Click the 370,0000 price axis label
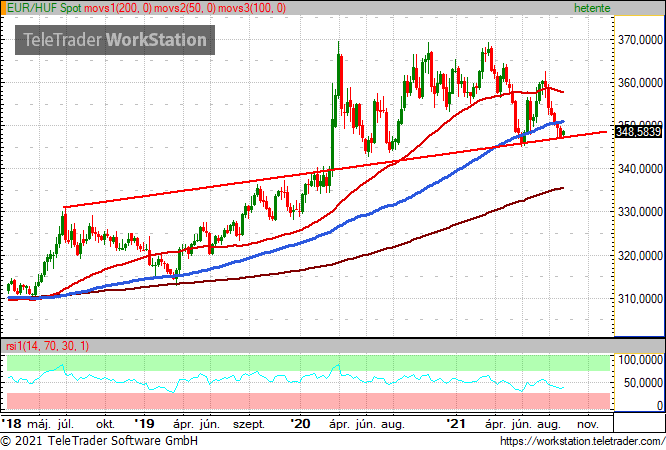This screenshot has height=450, width=666. (640, 40)
